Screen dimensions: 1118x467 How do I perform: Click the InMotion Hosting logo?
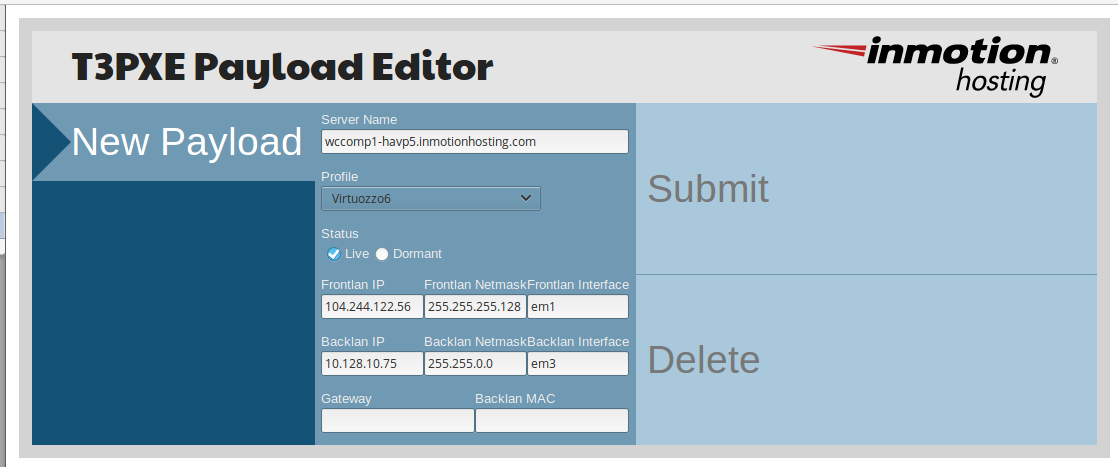point(934,64)
